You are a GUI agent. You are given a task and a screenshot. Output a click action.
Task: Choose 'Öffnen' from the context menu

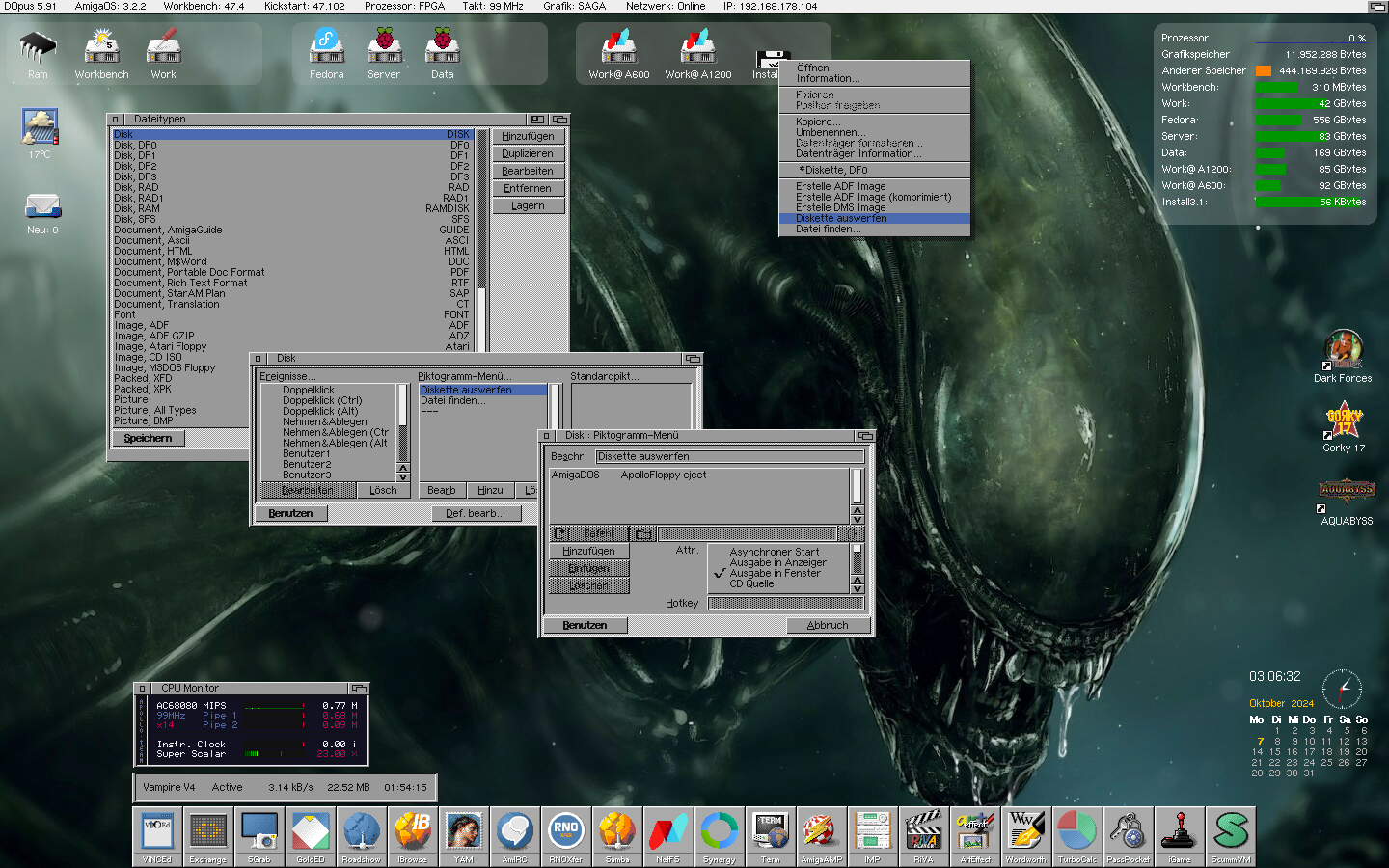click(874, 68)
